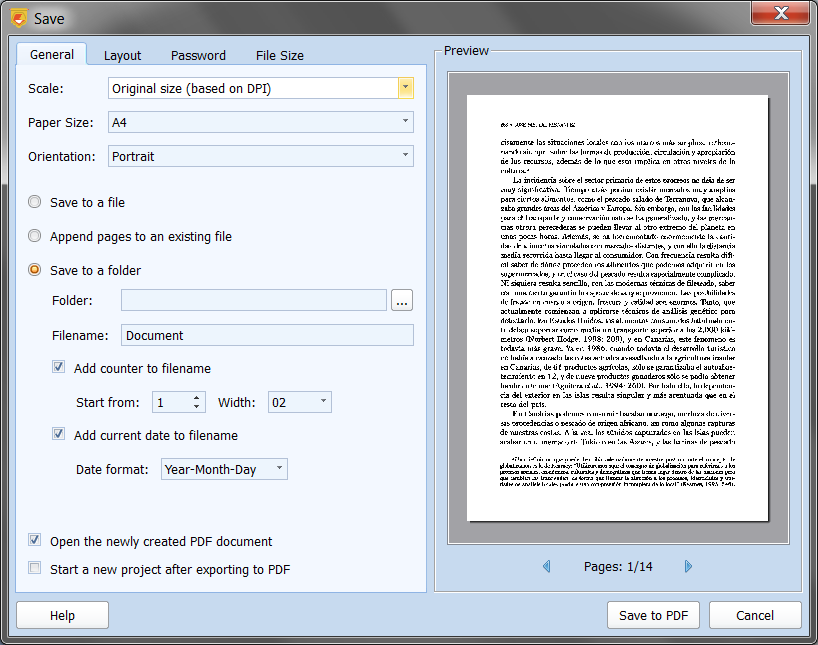This screenshot has height=645, width=818.
Task: Decrease the Start from counter value
Action: point(198,407)
